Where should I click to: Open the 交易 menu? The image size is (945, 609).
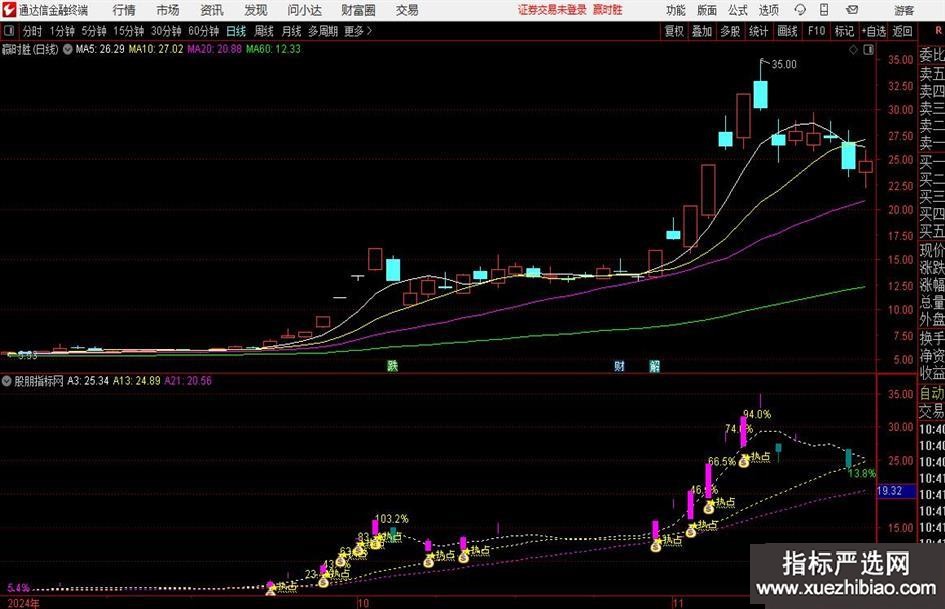click(407, 10)
